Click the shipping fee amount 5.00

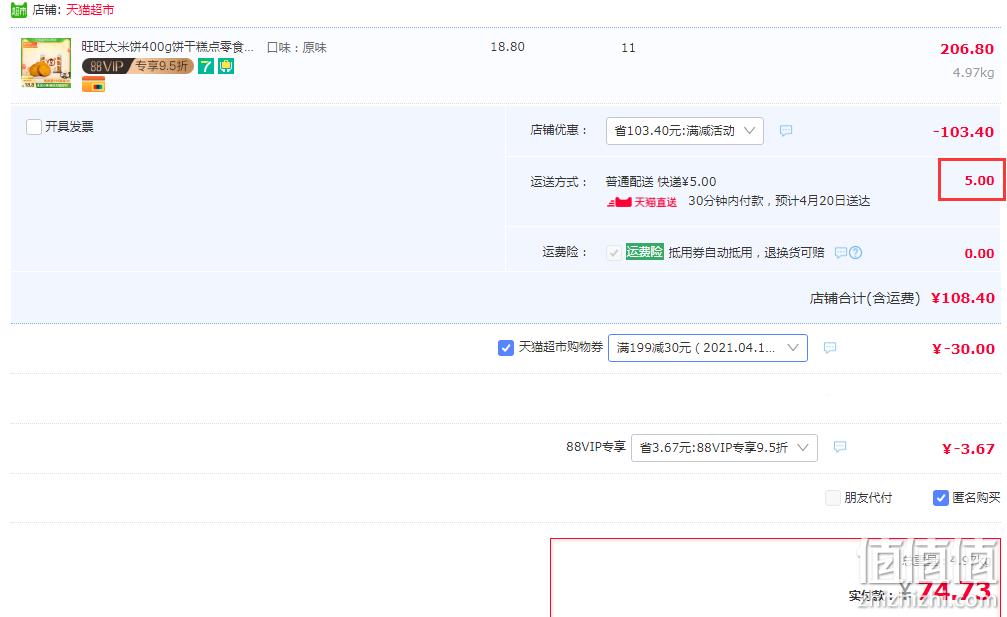(x=979, y=180)
